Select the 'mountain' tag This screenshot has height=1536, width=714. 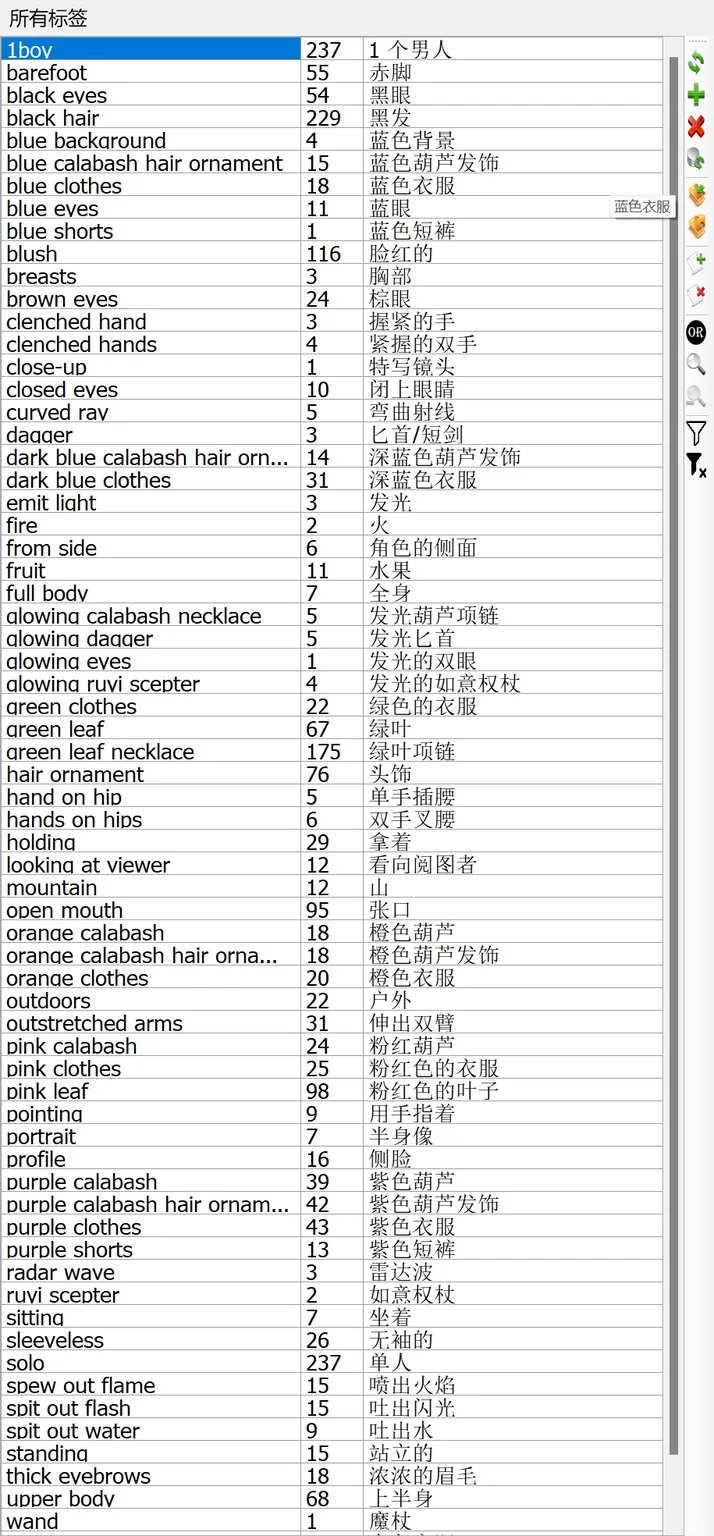[x=52, y=887]
